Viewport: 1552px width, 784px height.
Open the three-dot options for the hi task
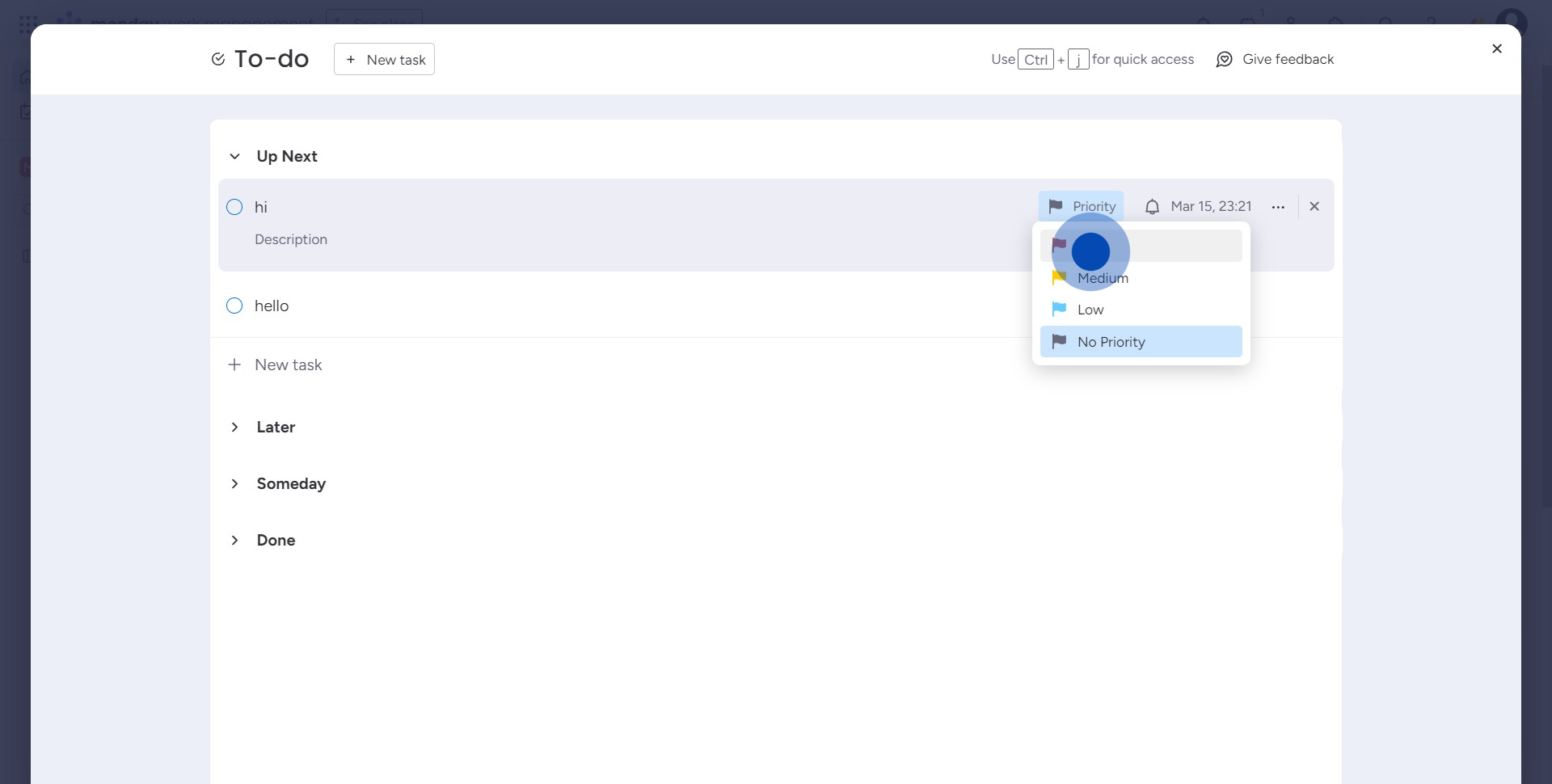coord(1277,207)
